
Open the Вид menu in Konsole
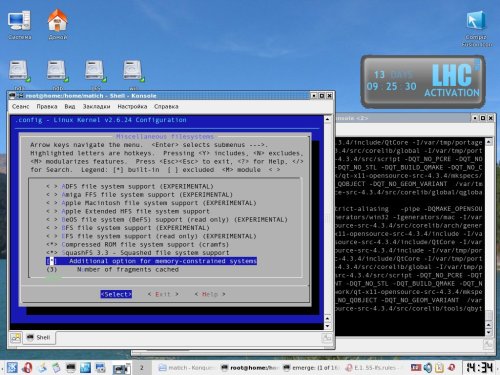[70, 107]
